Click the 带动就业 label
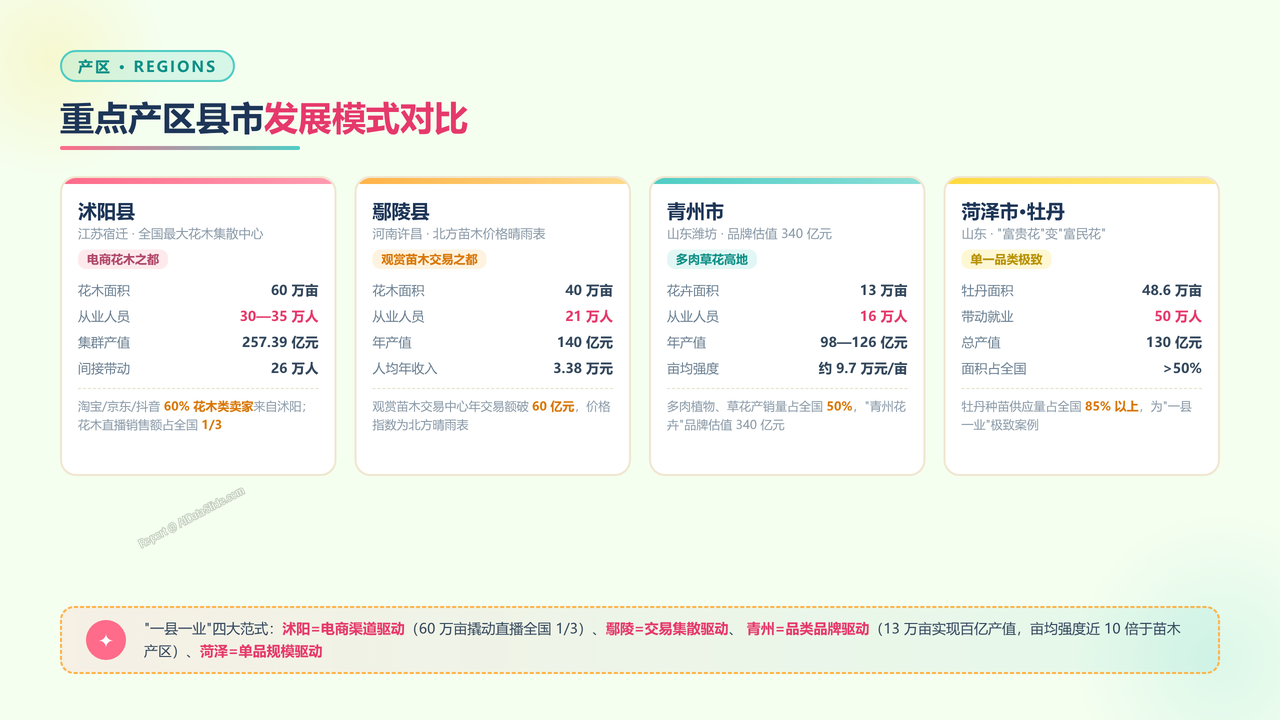This screenshot has width=1280, height=720. pos(987,316)
